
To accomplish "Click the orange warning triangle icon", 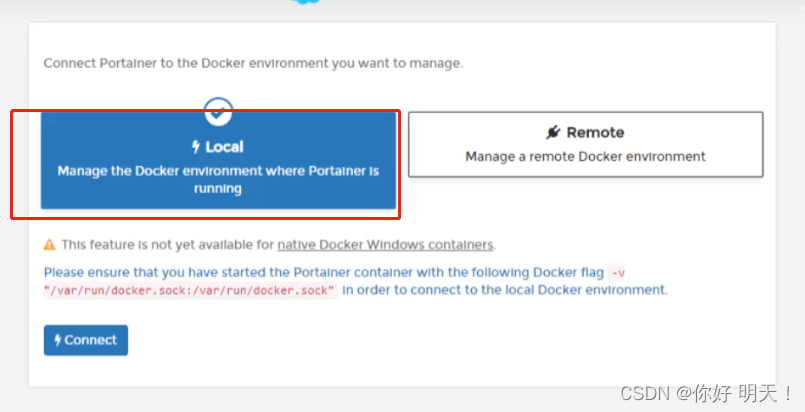I will tap(49, 245).
